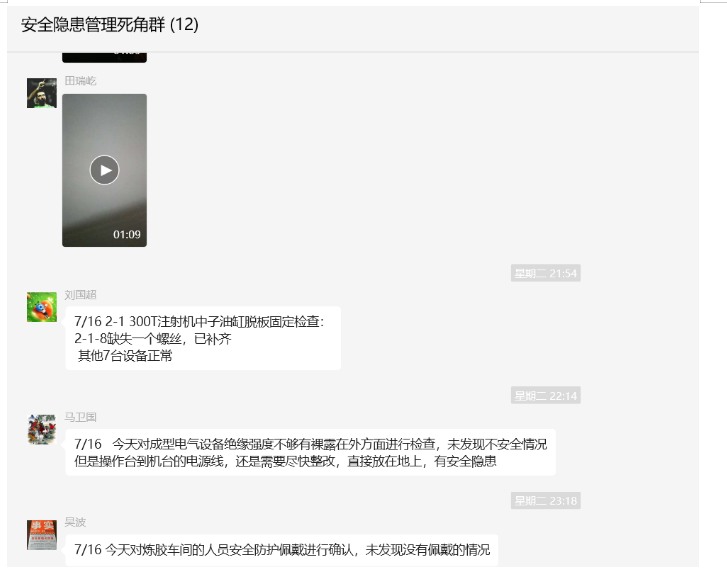Click sender name 吴波

coord(75,522)
